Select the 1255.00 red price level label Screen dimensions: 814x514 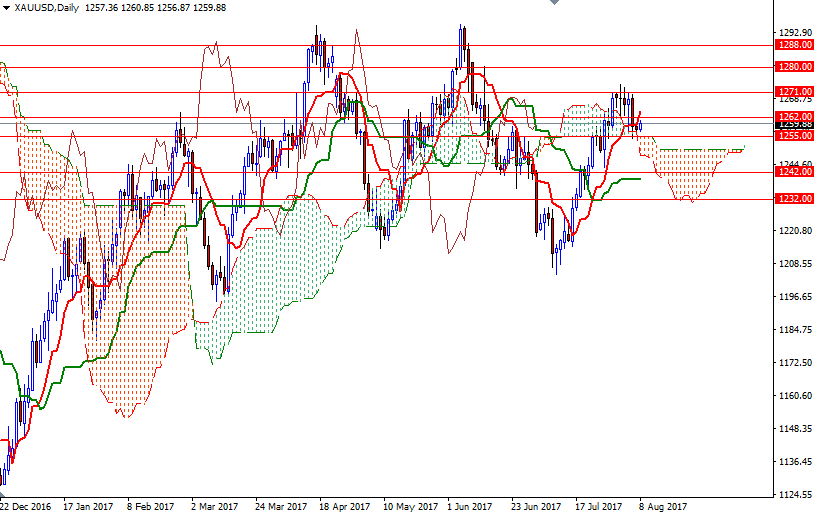pos(793,136)
